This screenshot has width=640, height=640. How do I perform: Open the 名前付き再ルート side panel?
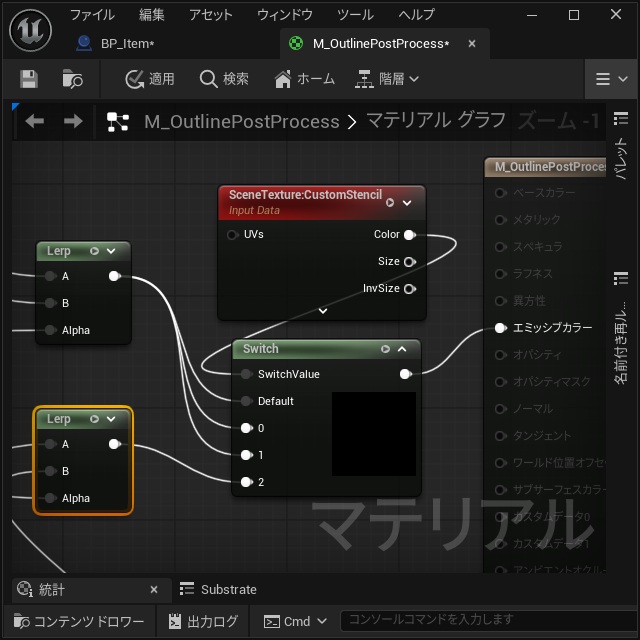tap(621, 342)
